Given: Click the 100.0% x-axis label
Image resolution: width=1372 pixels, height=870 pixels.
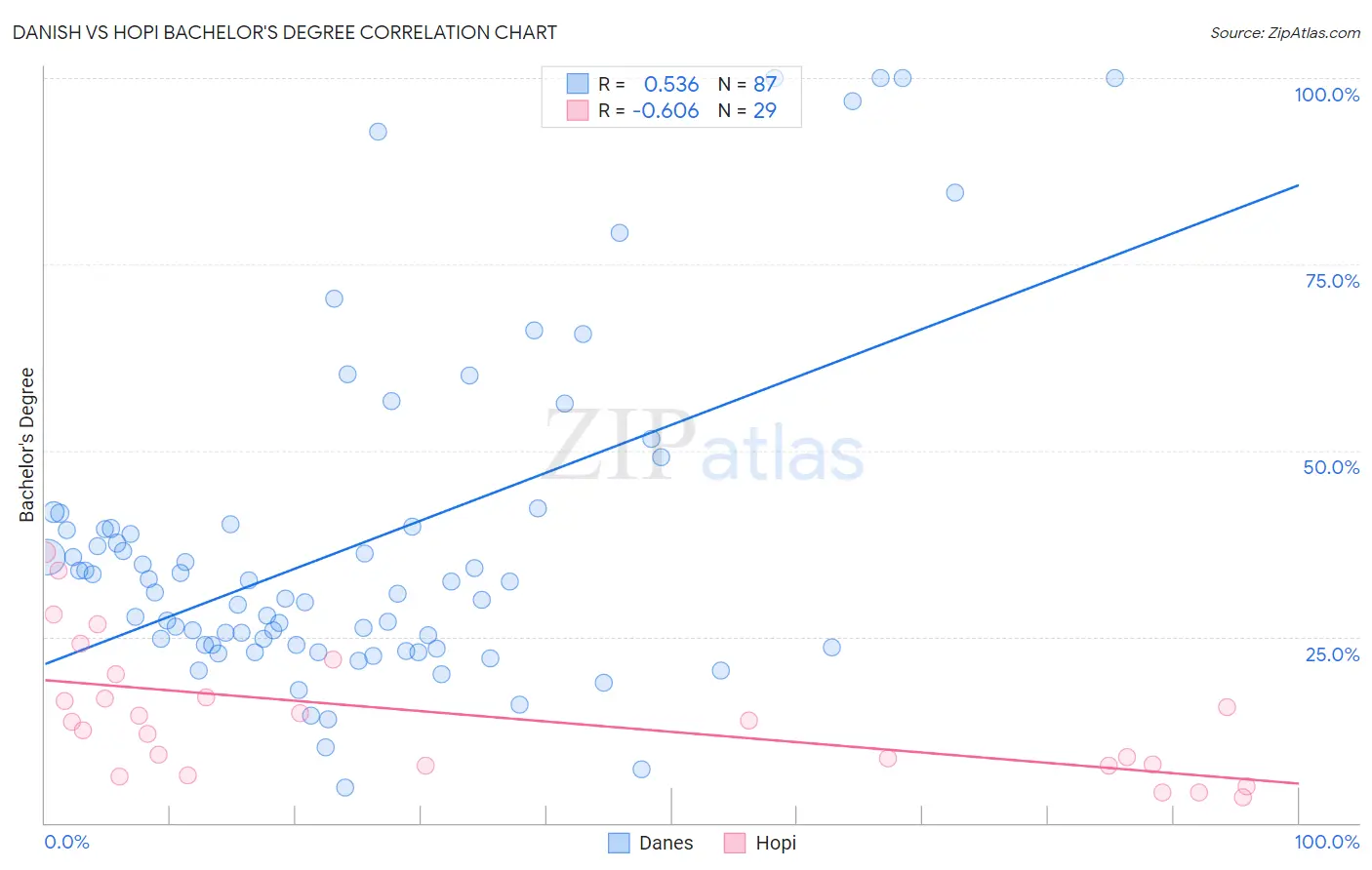Looking at the screenshot, I should (x=1326, y=842).
